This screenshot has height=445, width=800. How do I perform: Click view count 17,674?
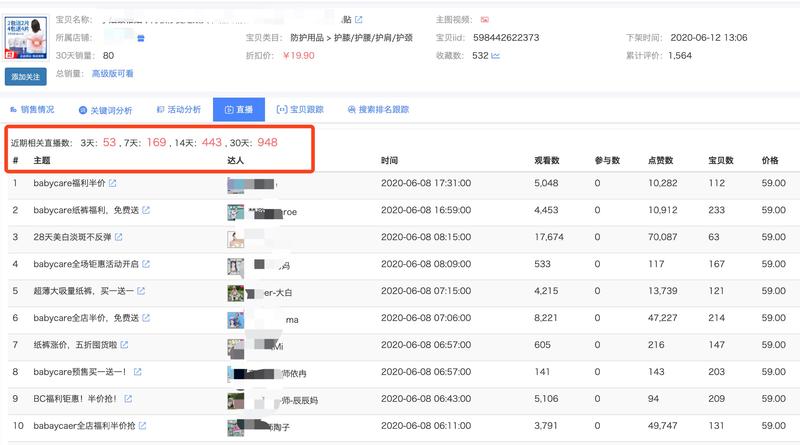pyautogui.click(x=549, y=237)
